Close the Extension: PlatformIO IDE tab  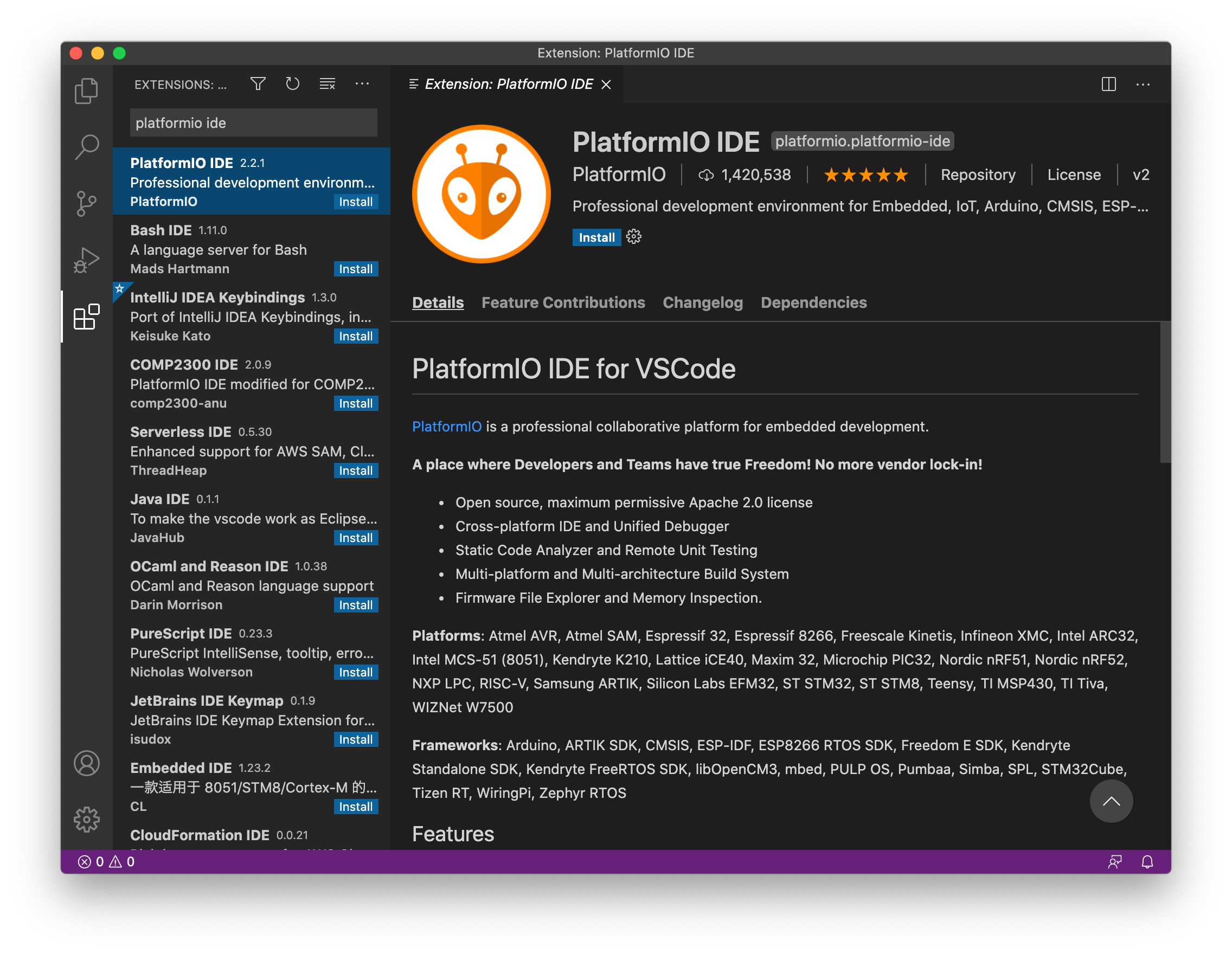pos(606,85)
